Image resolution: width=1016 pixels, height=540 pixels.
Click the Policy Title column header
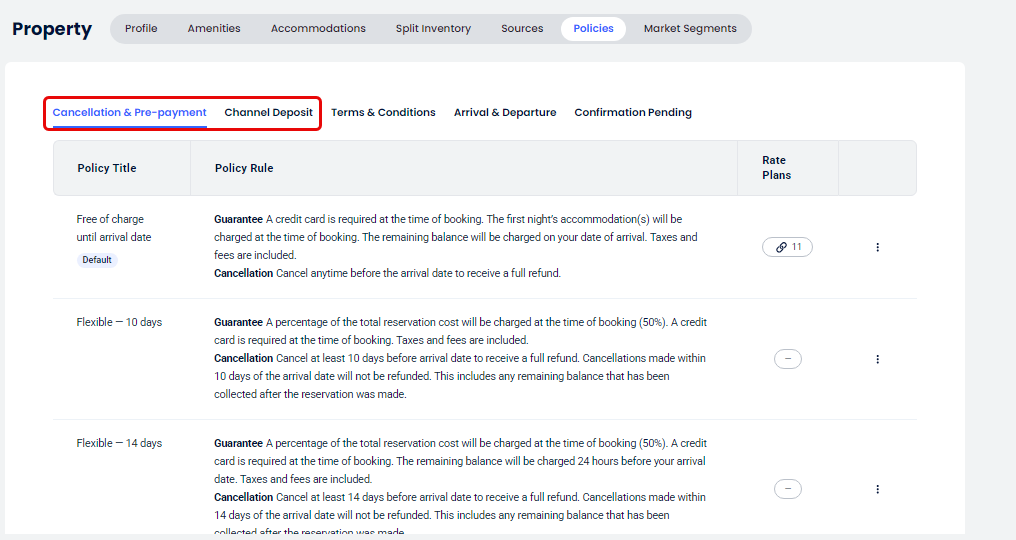coord(107,168)
